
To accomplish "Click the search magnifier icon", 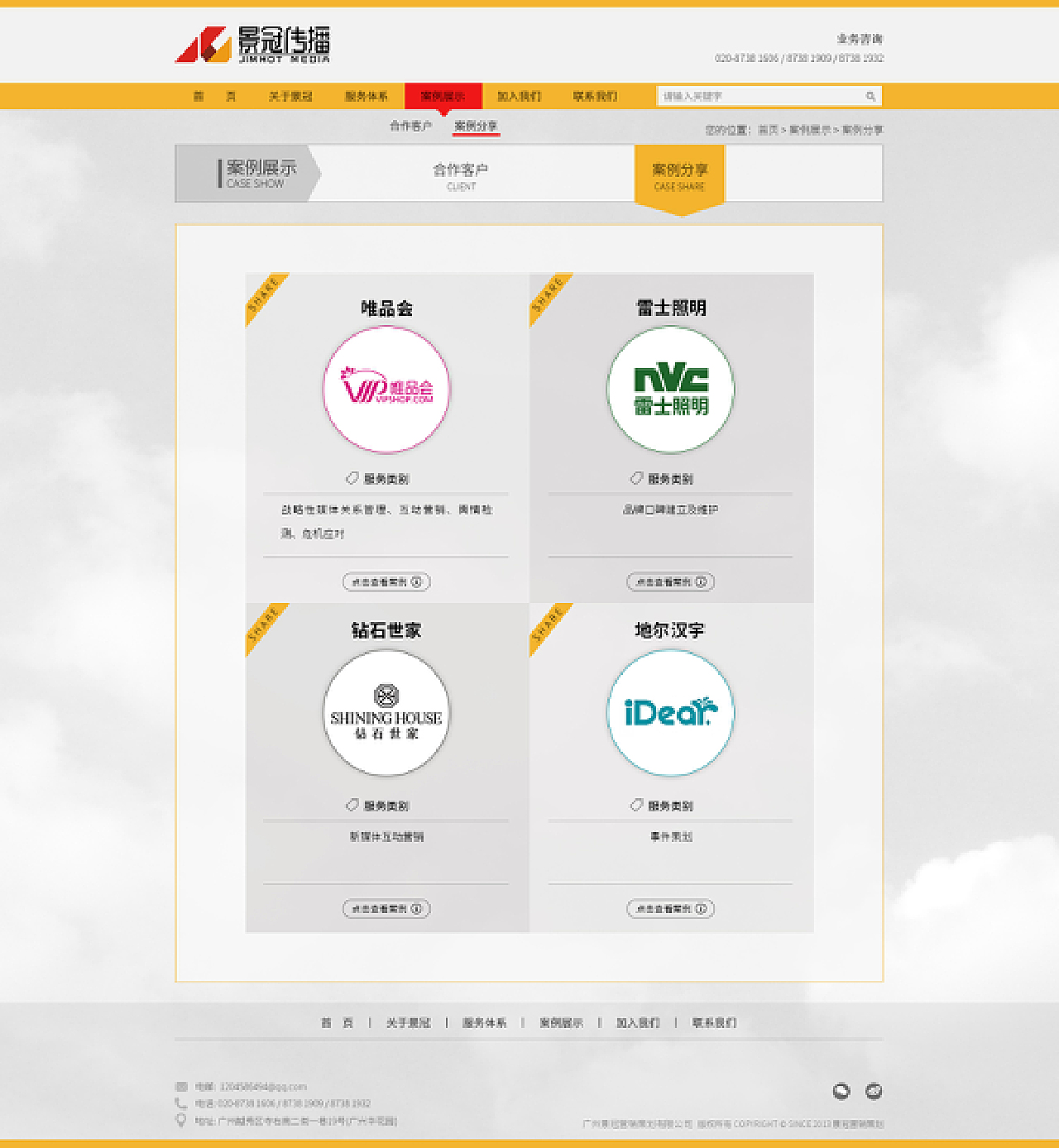I will (870, 97).
